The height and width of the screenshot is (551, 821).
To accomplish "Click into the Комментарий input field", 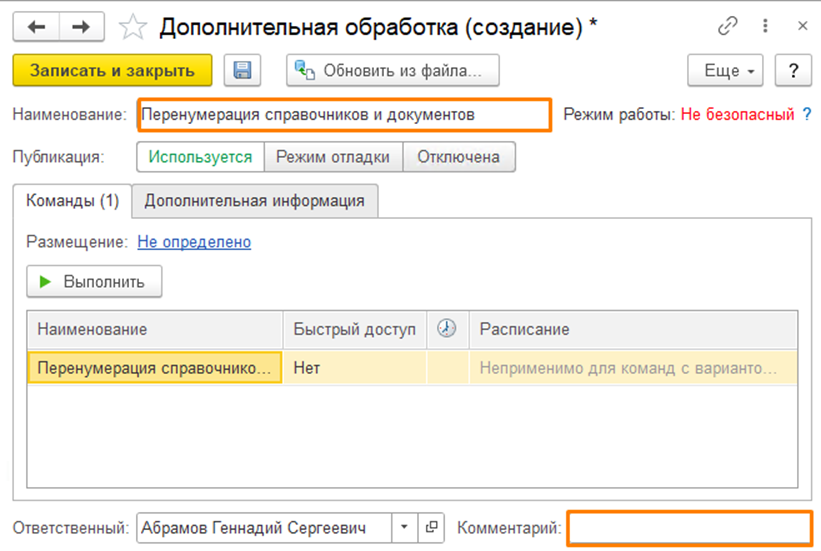I will [689, 527].
